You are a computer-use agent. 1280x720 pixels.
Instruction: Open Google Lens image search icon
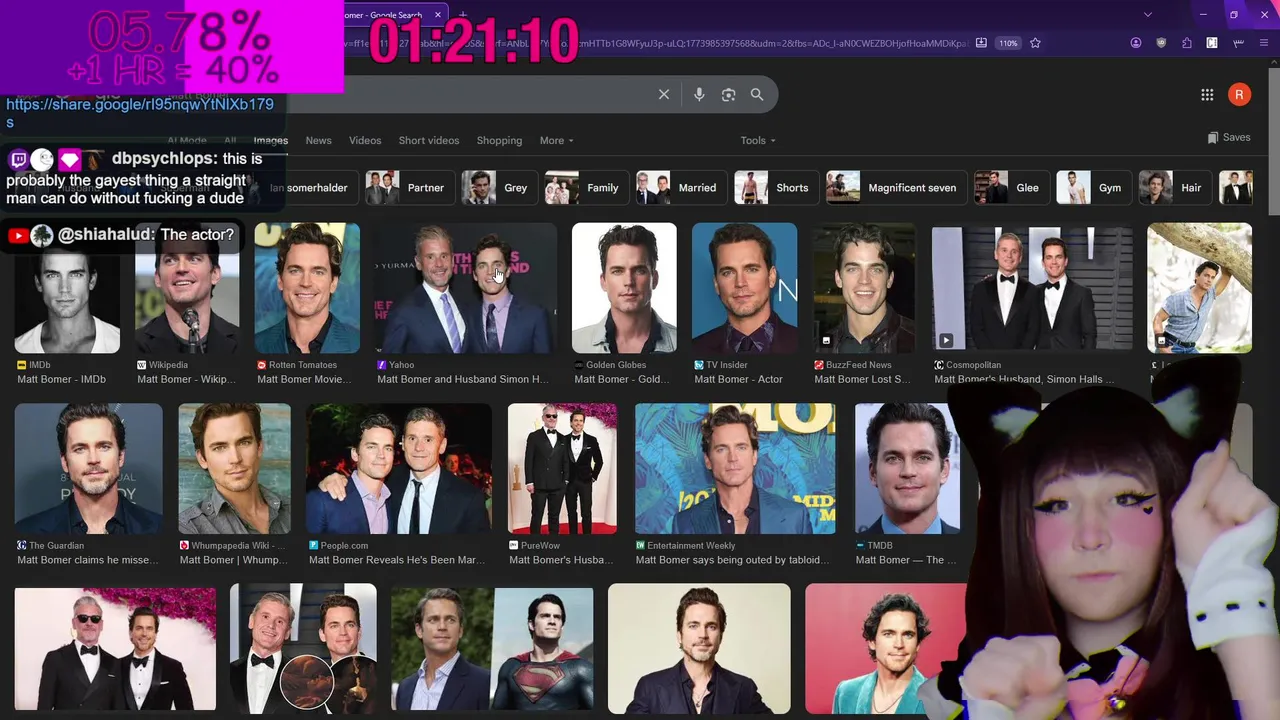tap(728, 94)
